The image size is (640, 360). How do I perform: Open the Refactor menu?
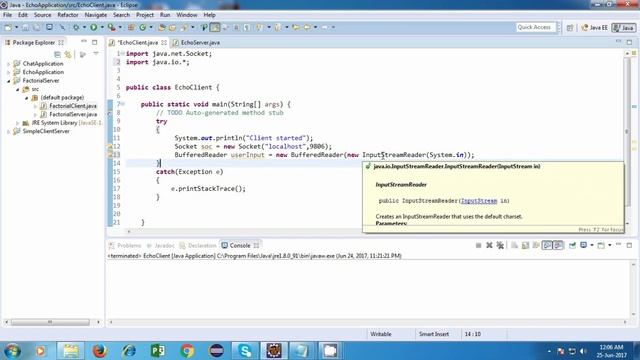pyautogui.click(x=68, y=15)
